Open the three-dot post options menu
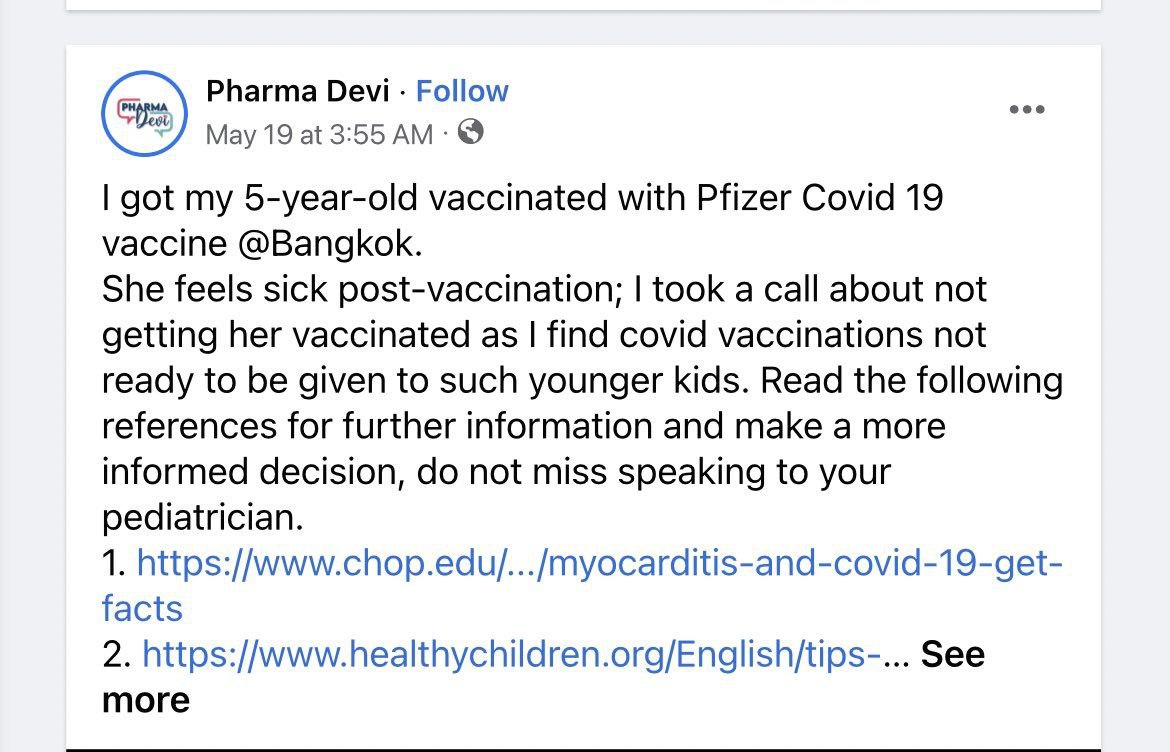1170x752 pixels. [1027, 110]
